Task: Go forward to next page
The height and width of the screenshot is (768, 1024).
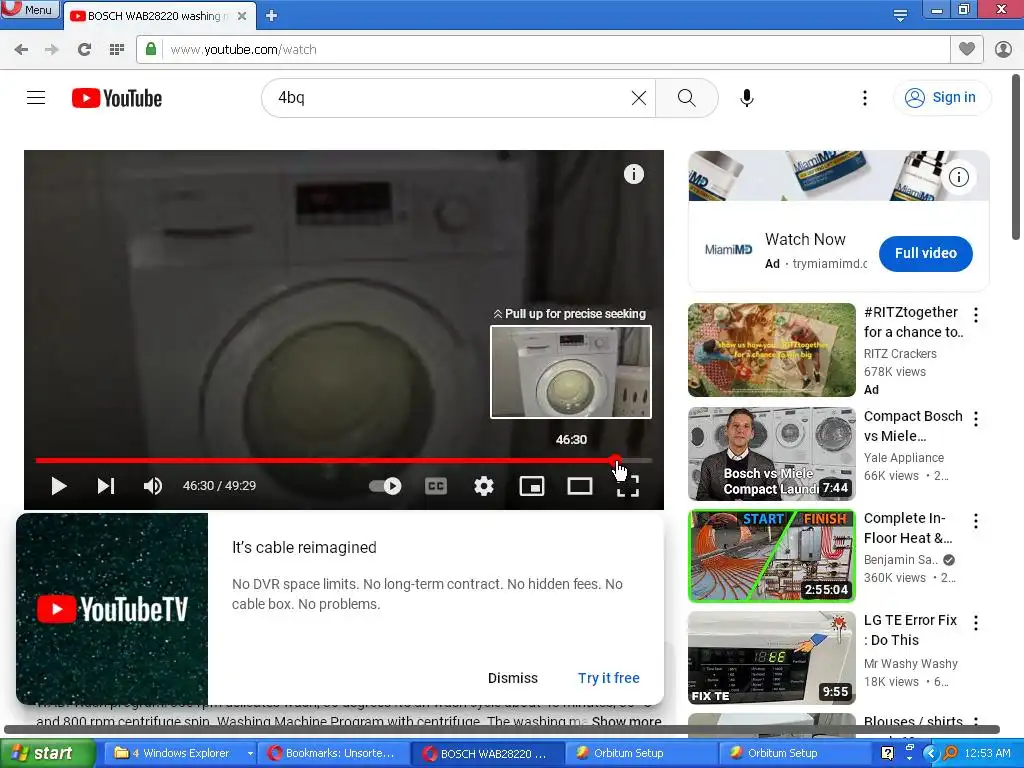Action: pyautogui.click(x=52, y=50)
